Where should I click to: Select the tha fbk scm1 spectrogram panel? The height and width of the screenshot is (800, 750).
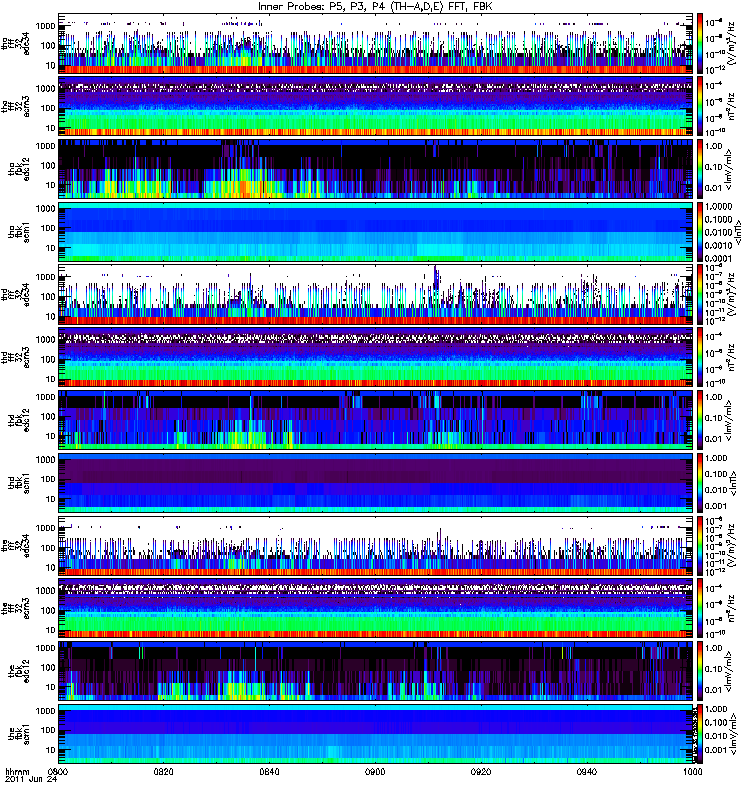click(376, 232)
